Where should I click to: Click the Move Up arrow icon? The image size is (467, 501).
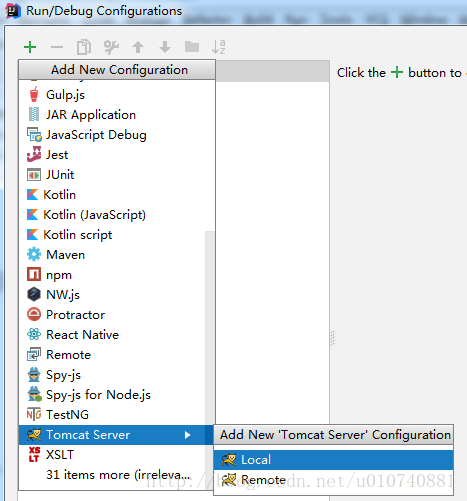[x=138, y=47]
